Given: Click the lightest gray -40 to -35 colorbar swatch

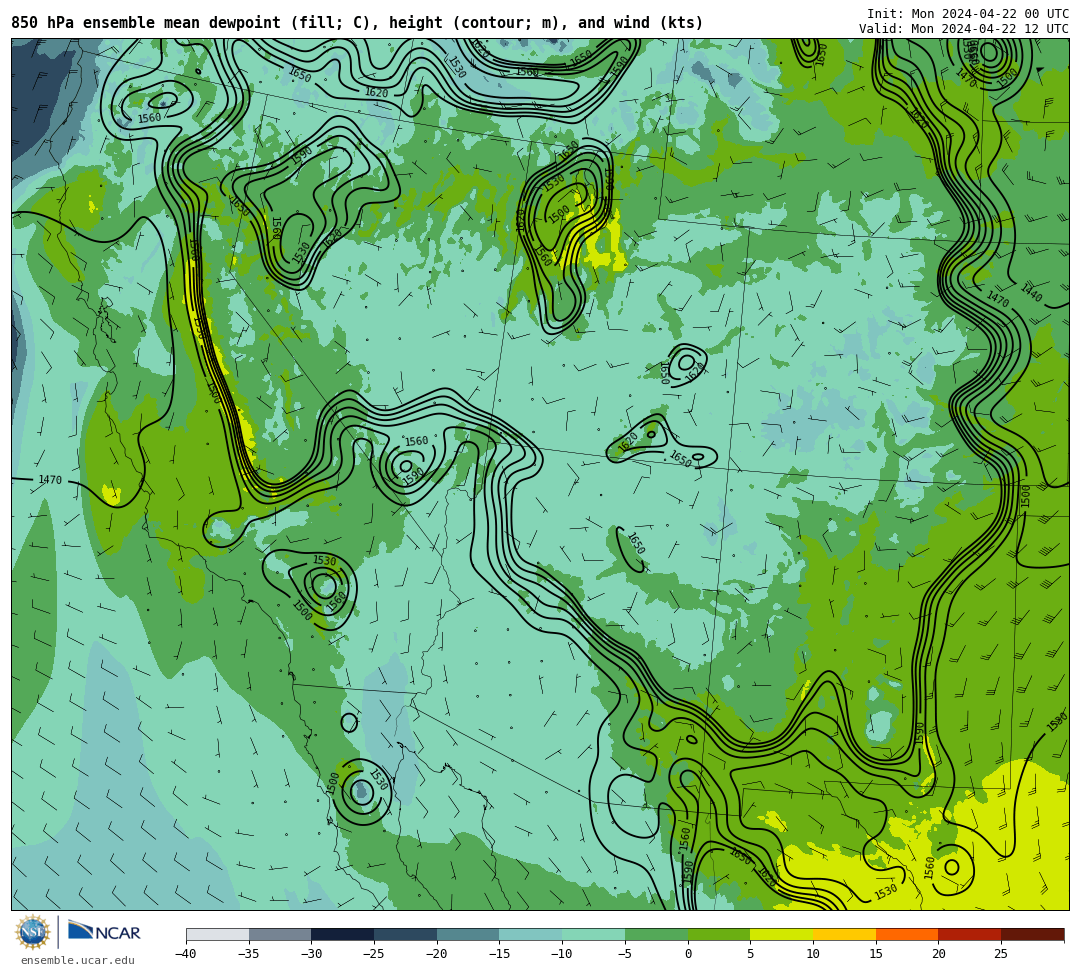Looking at the screenshot, I should (x=218, y=934).
